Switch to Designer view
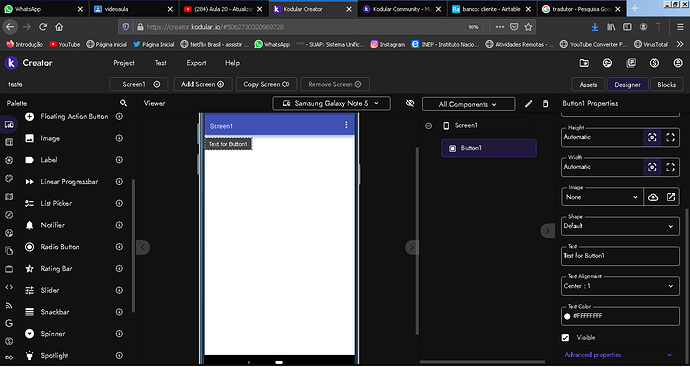Viewport: 690px width, 367px height. click(628, 84)
